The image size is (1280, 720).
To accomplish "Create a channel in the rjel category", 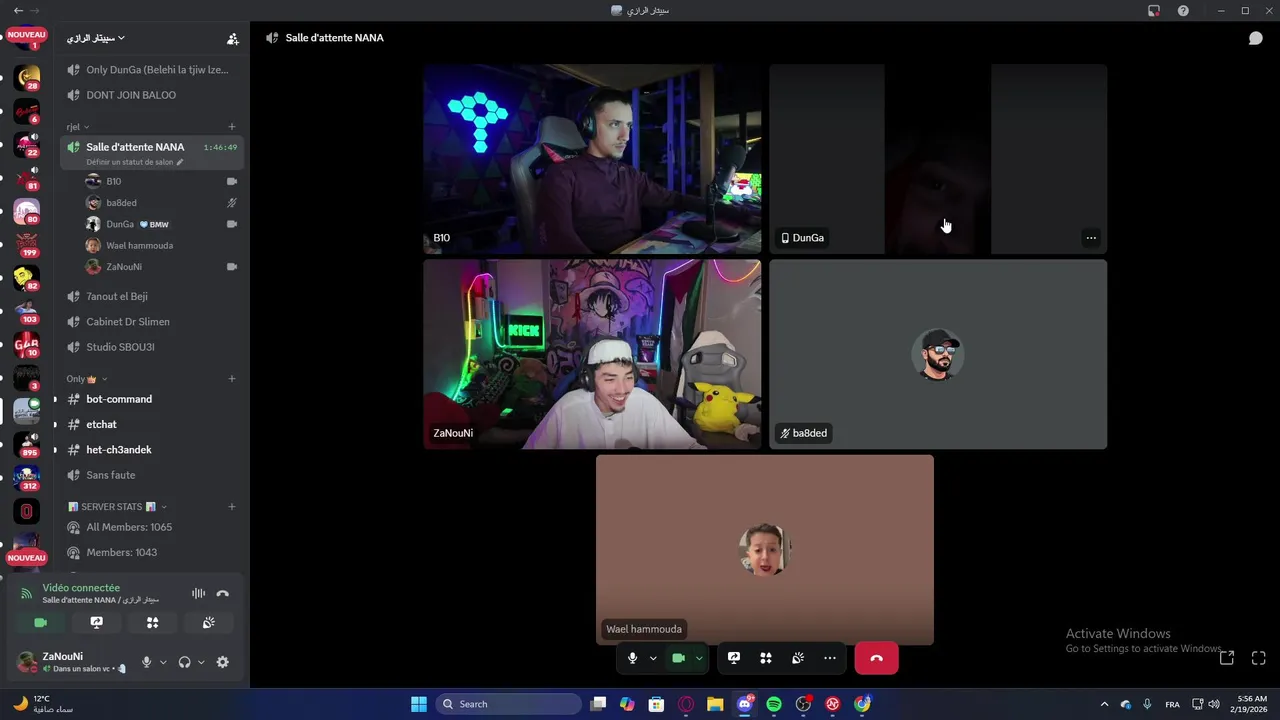I will (x=232, y=127).
